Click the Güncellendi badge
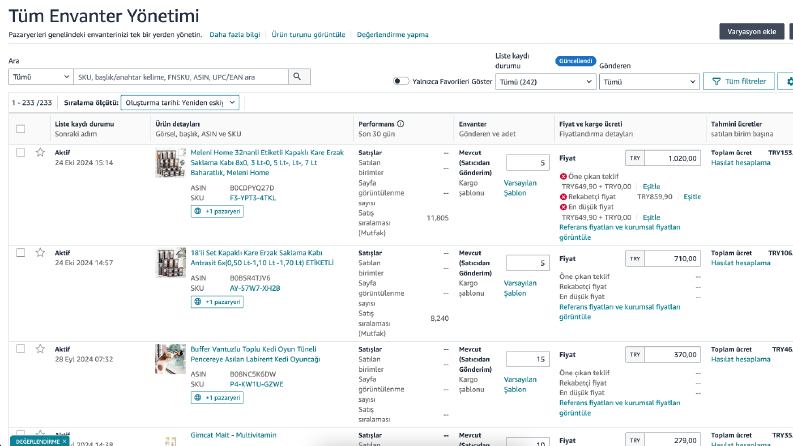The width and height of the screenshot is (793, 446). click(x=576, y=61)
